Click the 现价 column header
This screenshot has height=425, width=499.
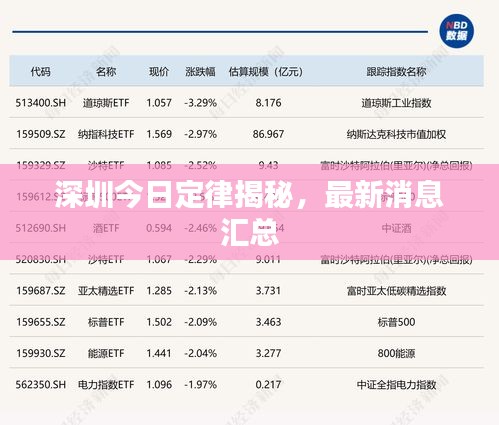[159, 71]
